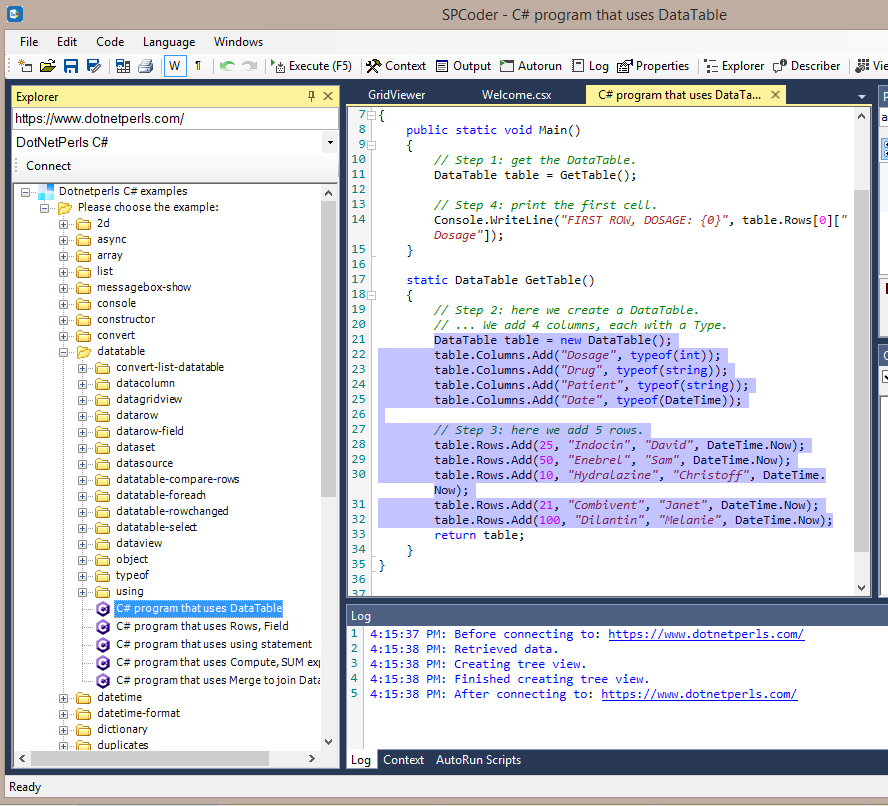Collapse Dotnetperls C# examples root node
The image size is (888, 806).
[25, 192]
